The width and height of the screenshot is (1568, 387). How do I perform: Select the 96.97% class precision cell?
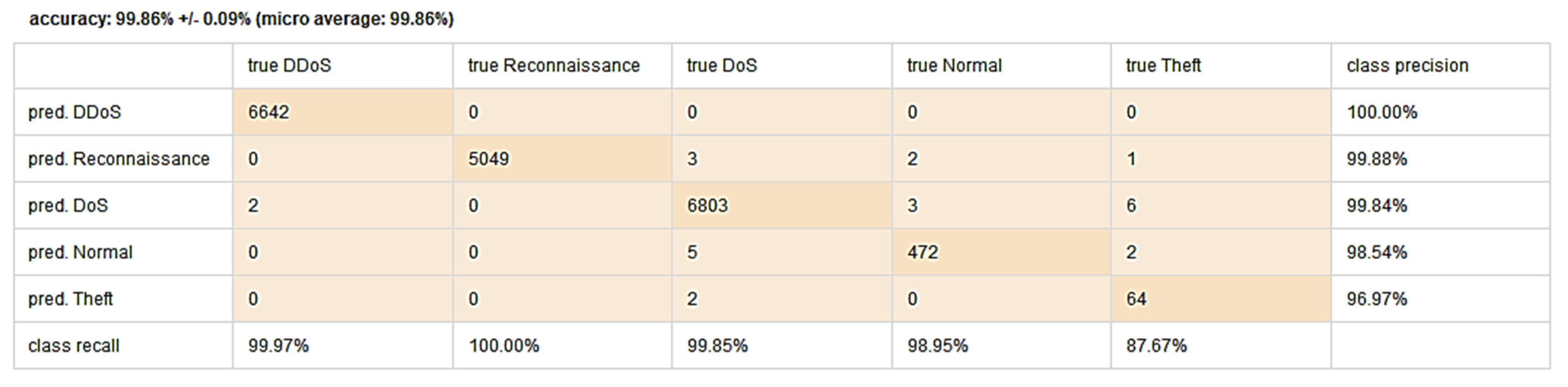coord(1377,299)
